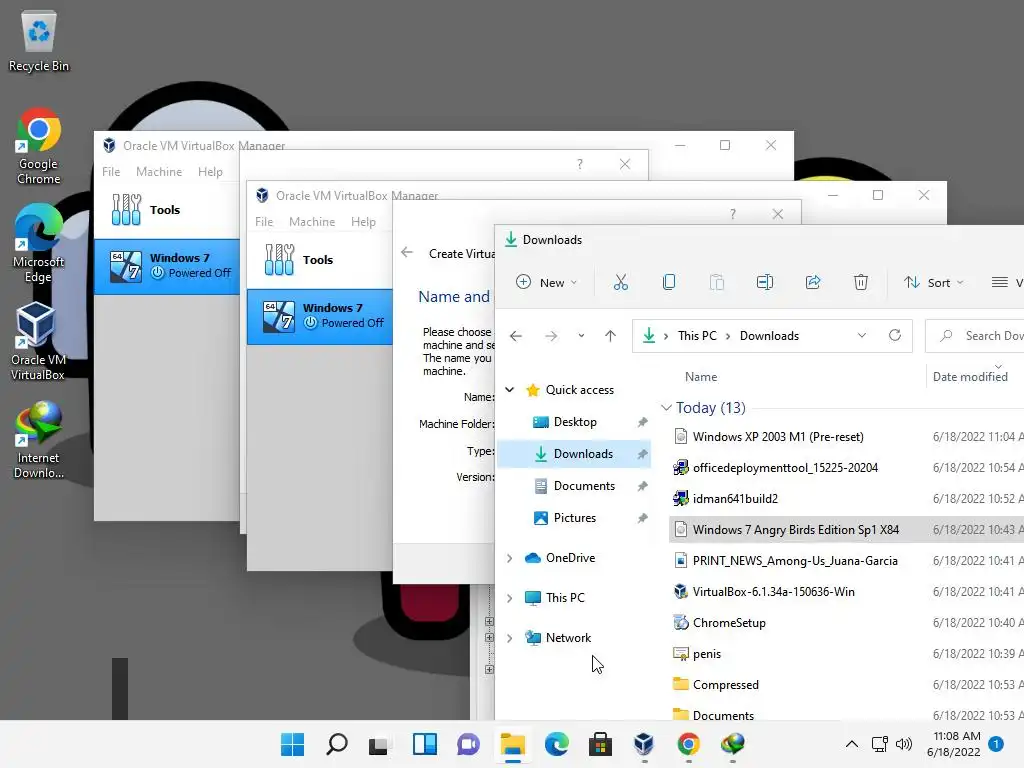Click the back arrow in the Create Virtual Machine dialog
The image size is (1024, 768).
click(407, 253)
